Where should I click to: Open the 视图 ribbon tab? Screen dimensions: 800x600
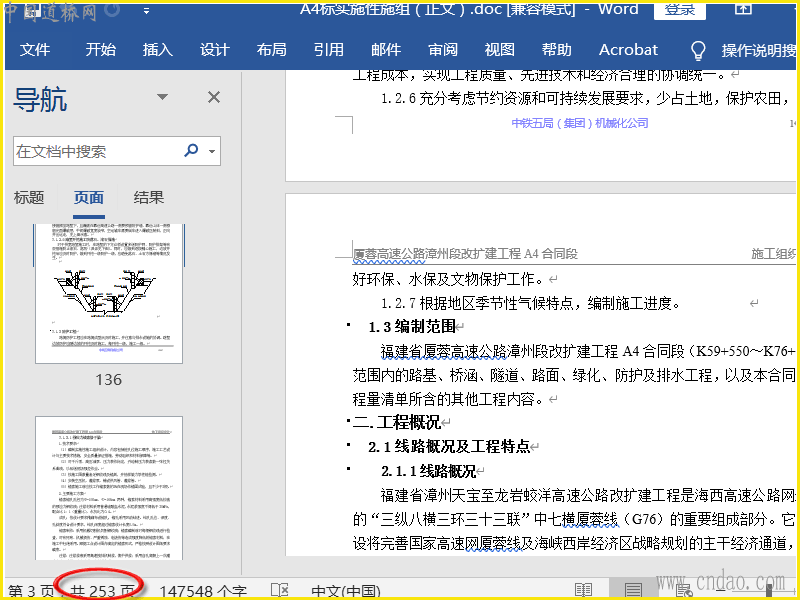[499, 49]
